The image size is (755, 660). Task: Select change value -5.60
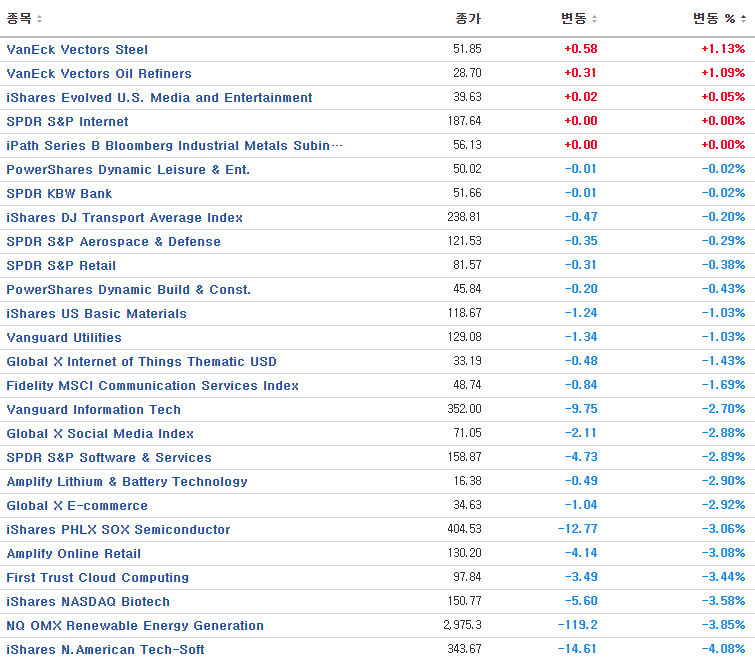[x=581, y=602]
